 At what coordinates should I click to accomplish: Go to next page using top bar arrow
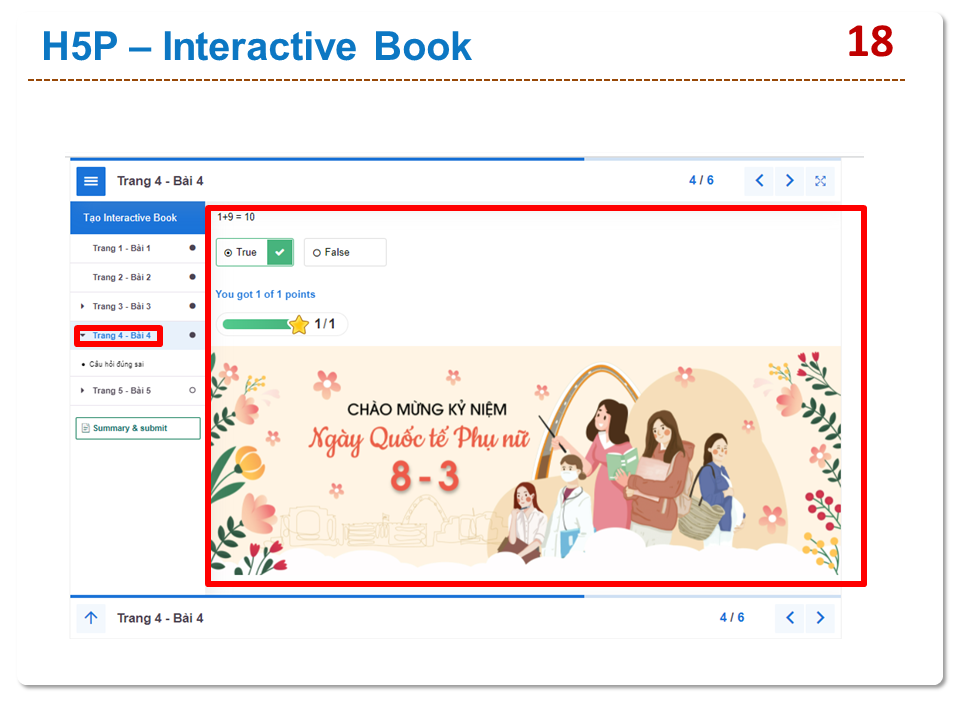coord(790,181)
